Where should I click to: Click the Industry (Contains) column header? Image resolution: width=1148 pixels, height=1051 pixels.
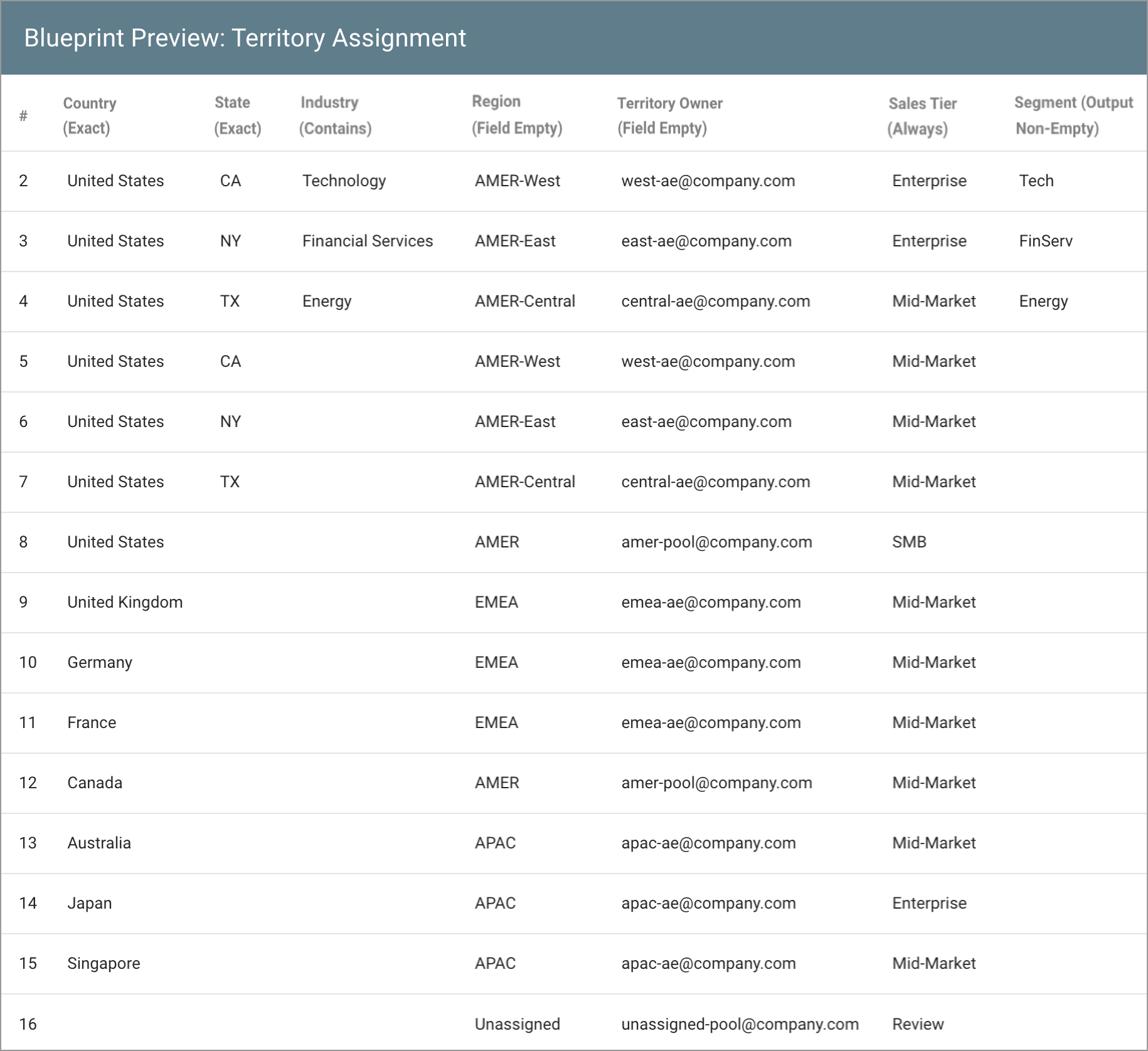point(336,115)
